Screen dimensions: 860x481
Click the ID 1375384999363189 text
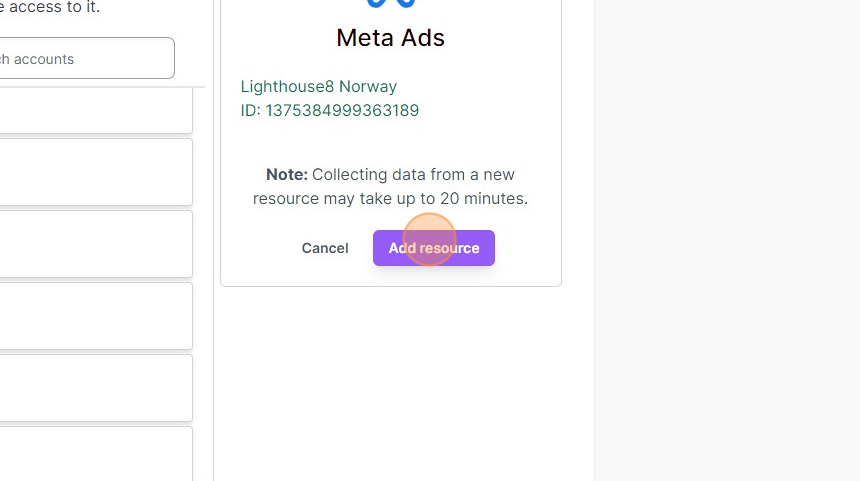pyautogui.click(x=330, y=110)
